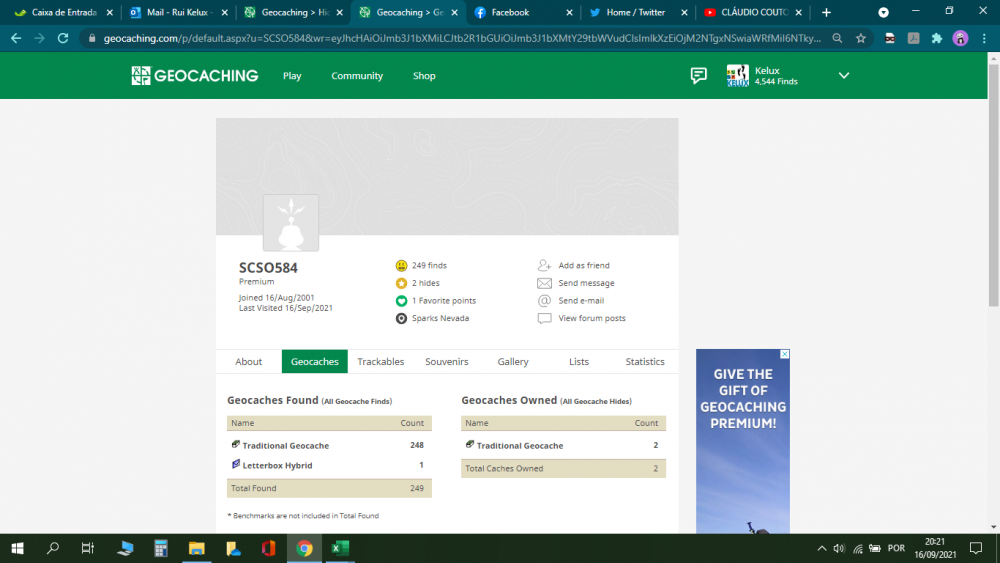The height and width of the screenshot is (563, 1000).
Task: Open File Explorer from taskbar
Action: click(x=196, y=548)
